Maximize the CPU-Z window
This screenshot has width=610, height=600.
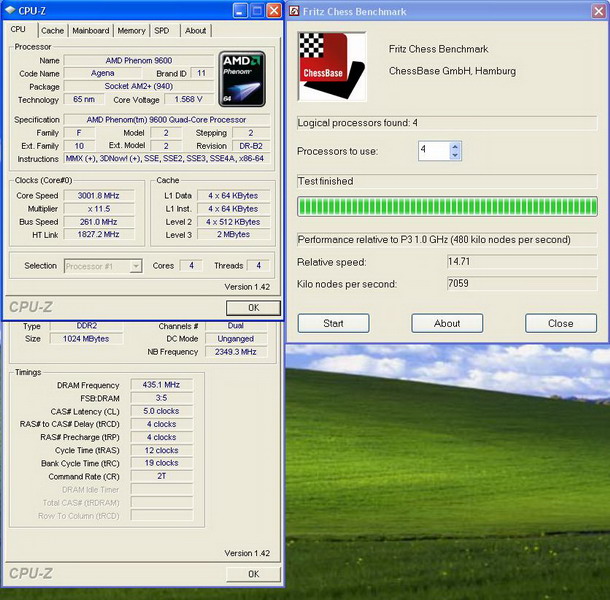(257, 11)
